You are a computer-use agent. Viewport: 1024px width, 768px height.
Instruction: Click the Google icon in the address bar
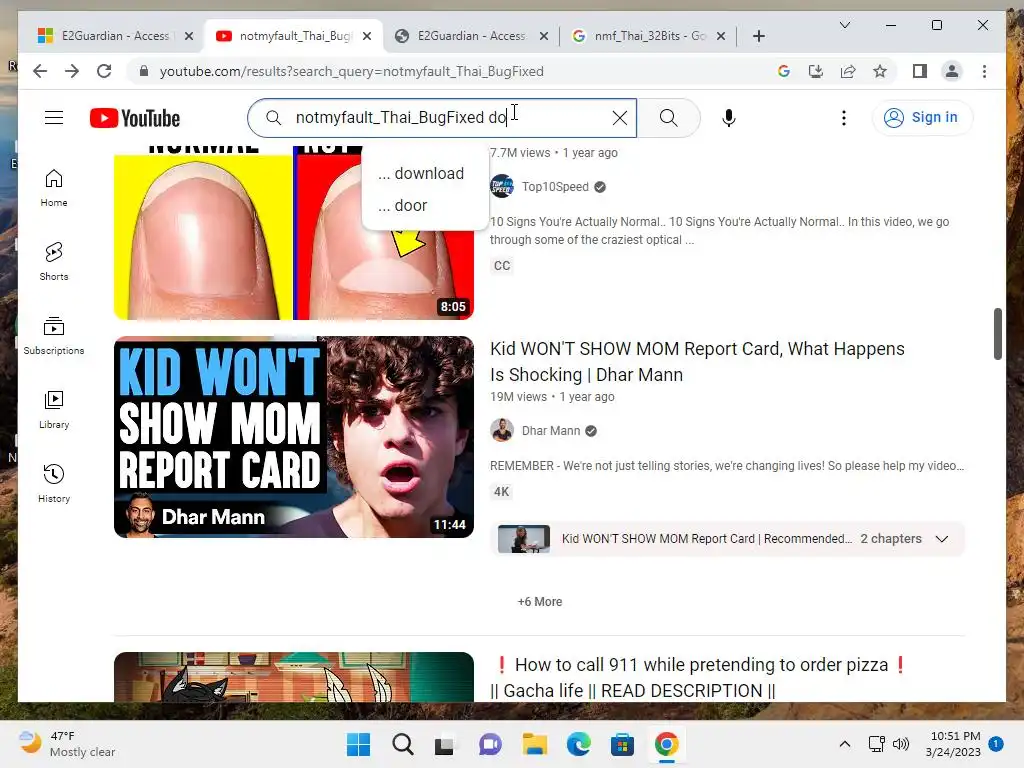pos(784,71)
